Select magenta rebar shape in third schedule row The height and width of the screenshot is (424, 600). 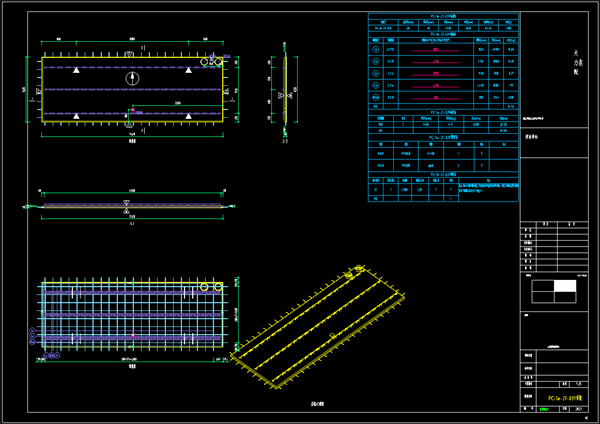click(x=435, y=74)
